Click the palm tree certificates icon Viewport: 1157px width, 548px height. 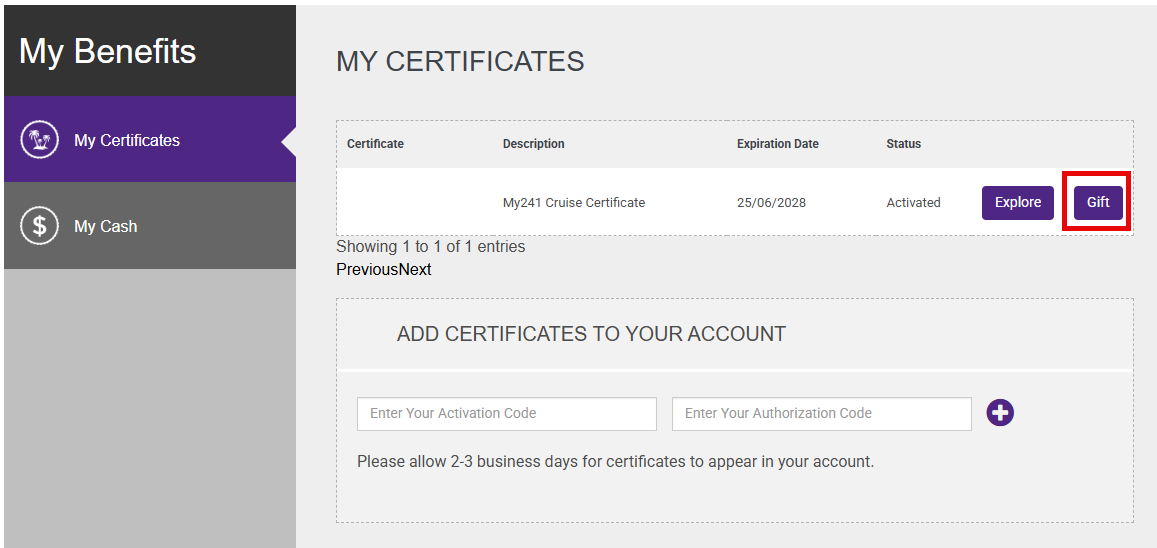click(40, 140)
